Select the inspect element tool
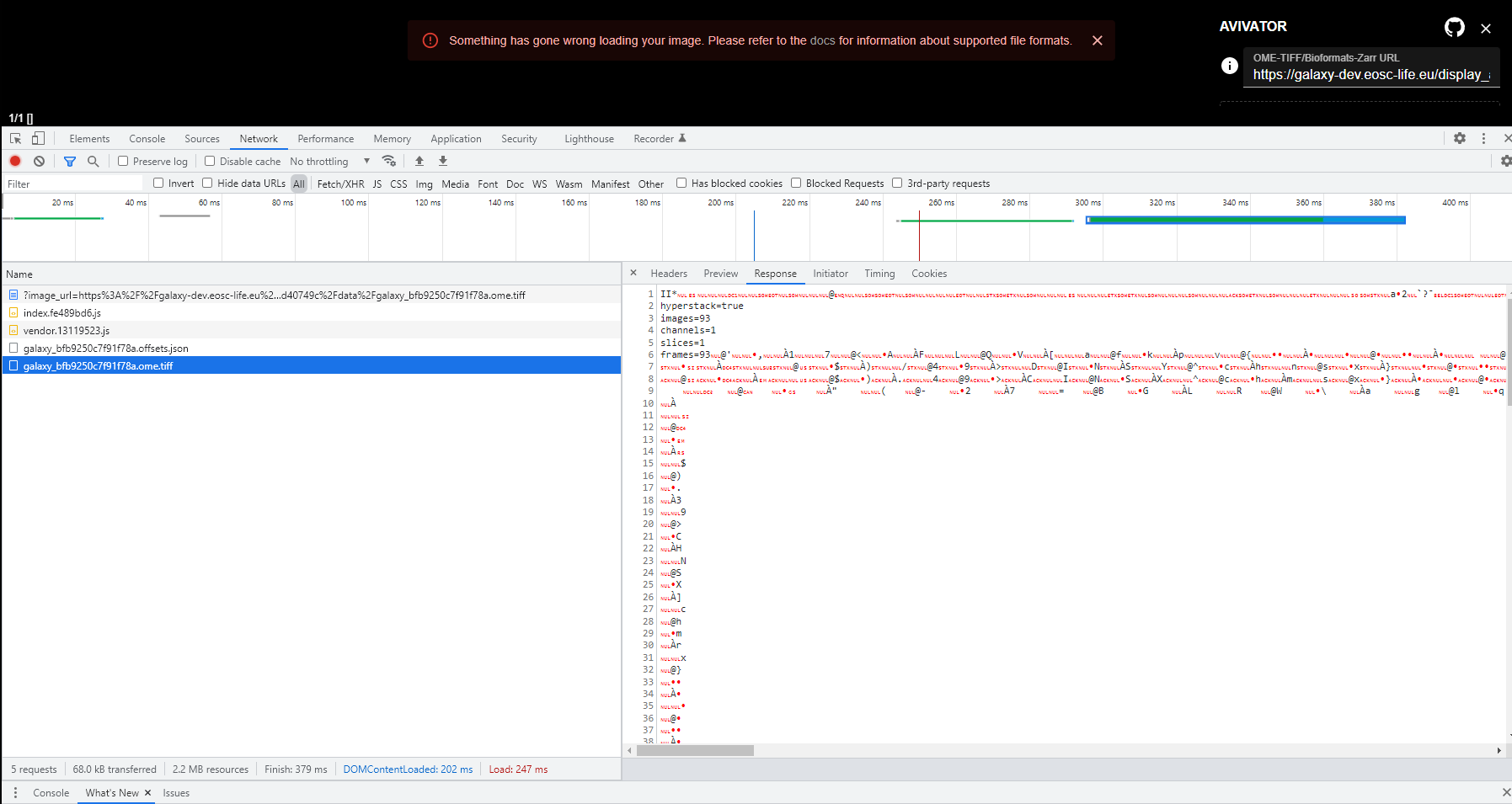 [14, 137]
